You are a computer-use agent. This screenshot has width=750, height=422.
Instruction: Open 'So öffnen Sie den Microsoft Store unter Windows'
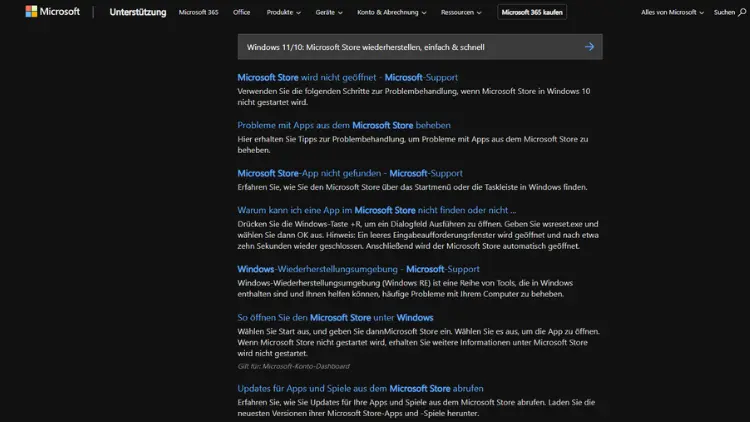point(335,318)
